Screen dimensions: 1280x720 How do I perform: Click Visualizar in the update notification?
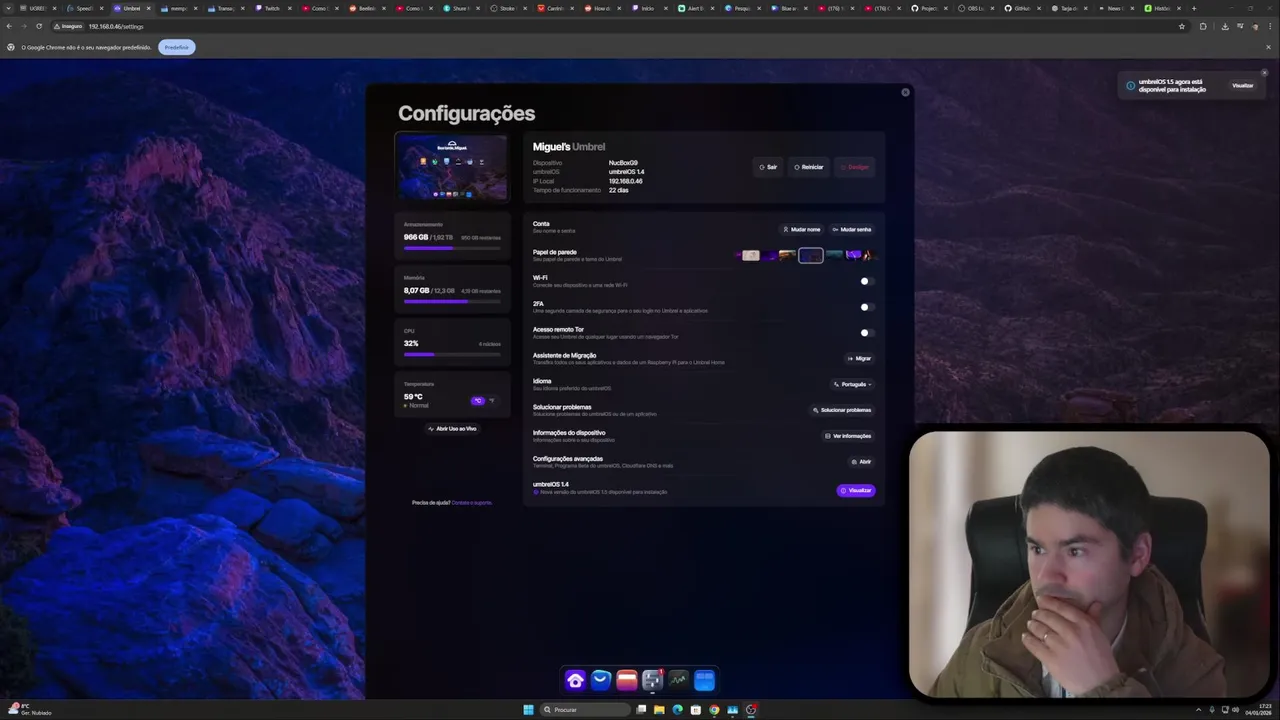coord(1242,86)
